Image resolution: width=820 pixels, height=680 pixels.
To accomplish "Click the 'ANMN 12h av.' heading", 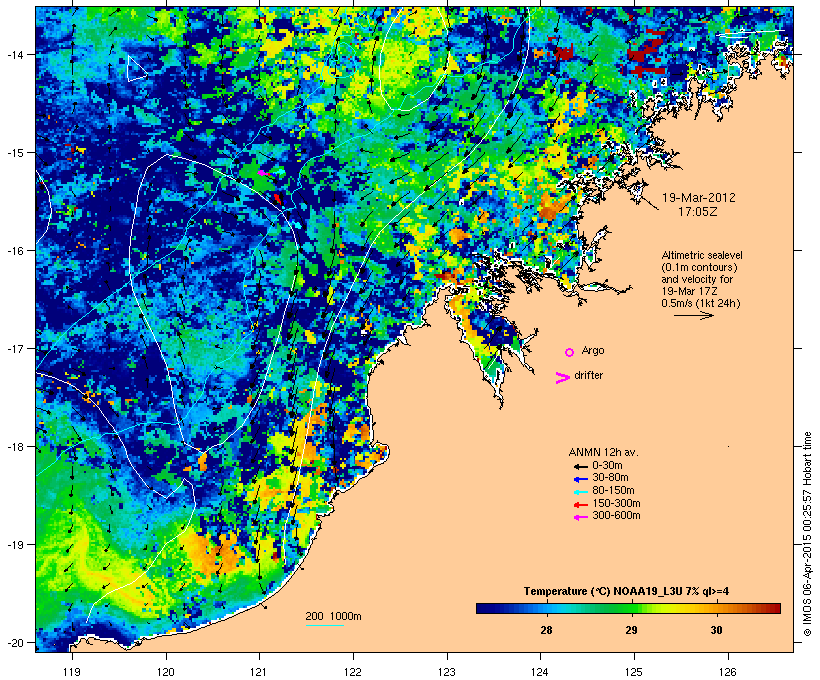I will click(x=603, y=452).
